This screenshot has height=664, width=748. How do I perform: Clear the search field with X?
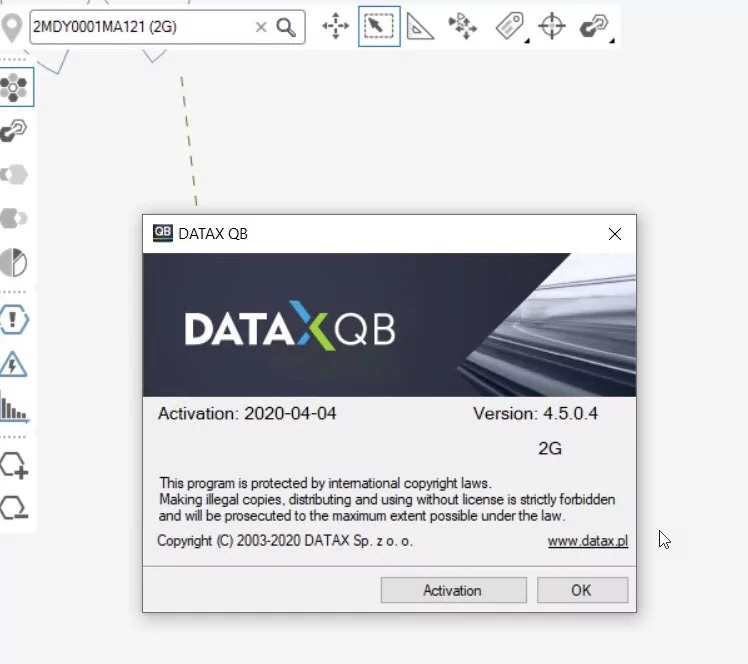coord(261,27)
